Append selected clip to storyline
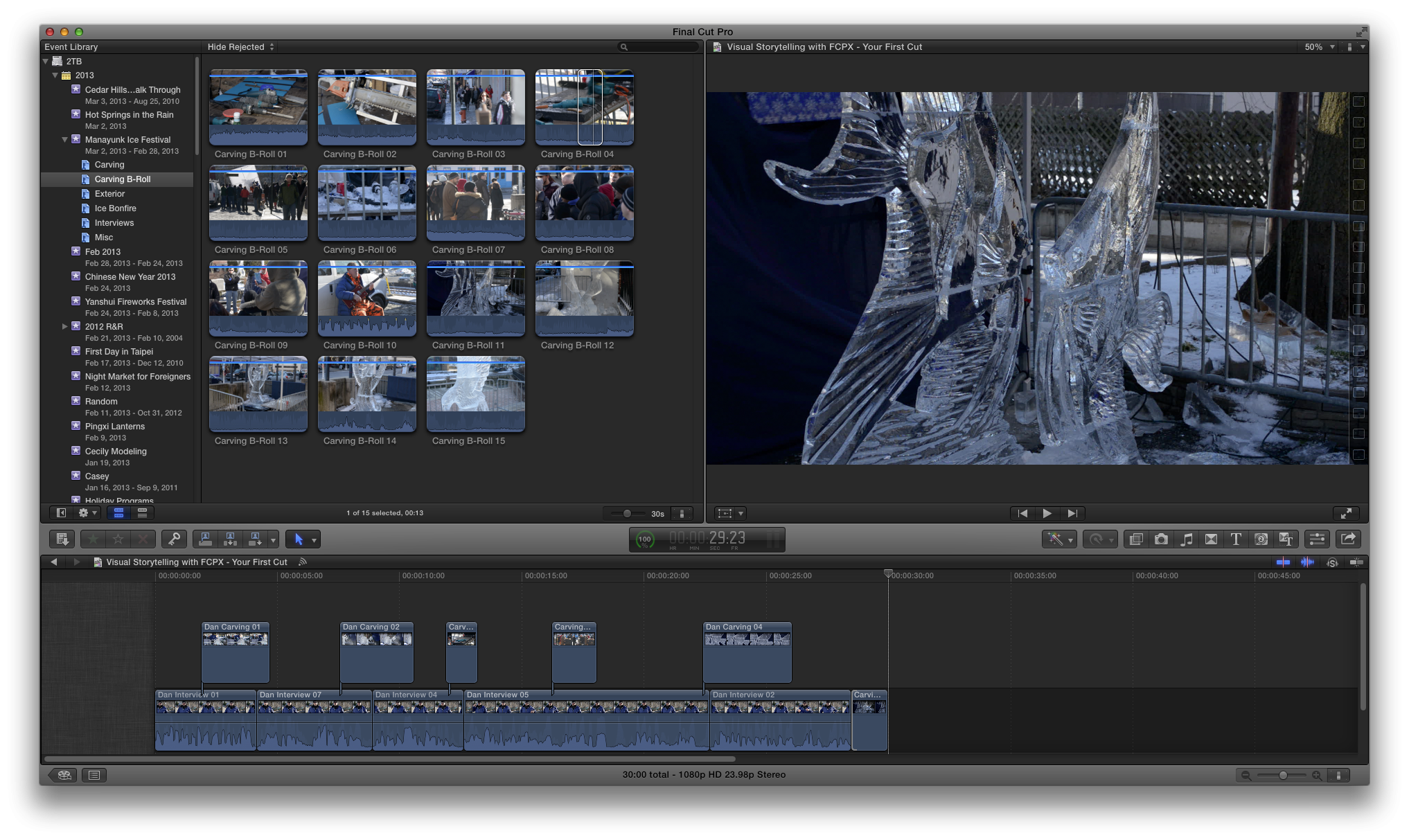The image size is (1409, 840). pos(256,539)
